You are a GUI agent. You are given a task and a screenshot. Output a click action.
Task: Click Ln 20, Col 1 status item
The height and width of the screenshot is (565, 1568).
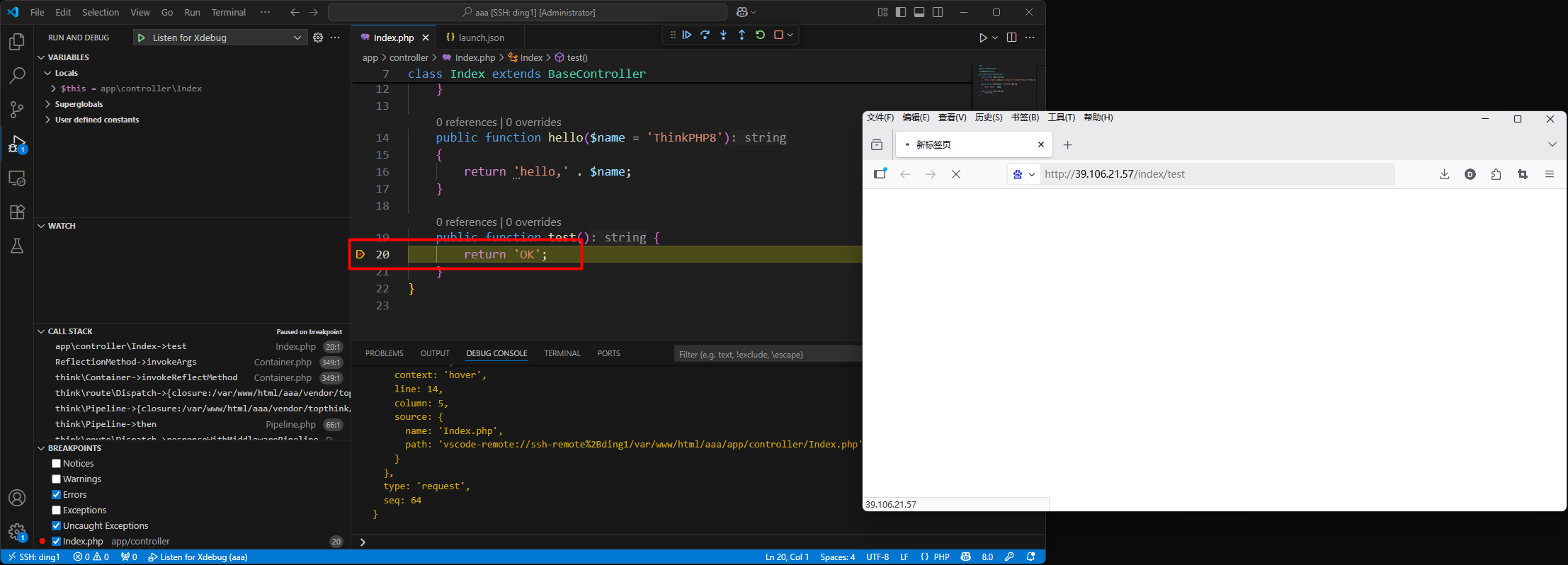click(x=787, y=557)
